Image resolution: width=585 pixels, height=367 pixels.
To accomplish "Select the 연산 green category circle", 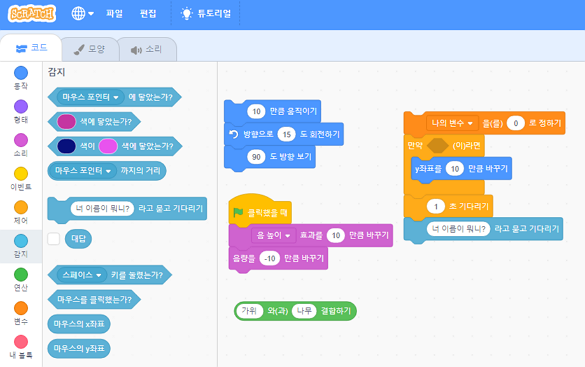I will (21, 275).
